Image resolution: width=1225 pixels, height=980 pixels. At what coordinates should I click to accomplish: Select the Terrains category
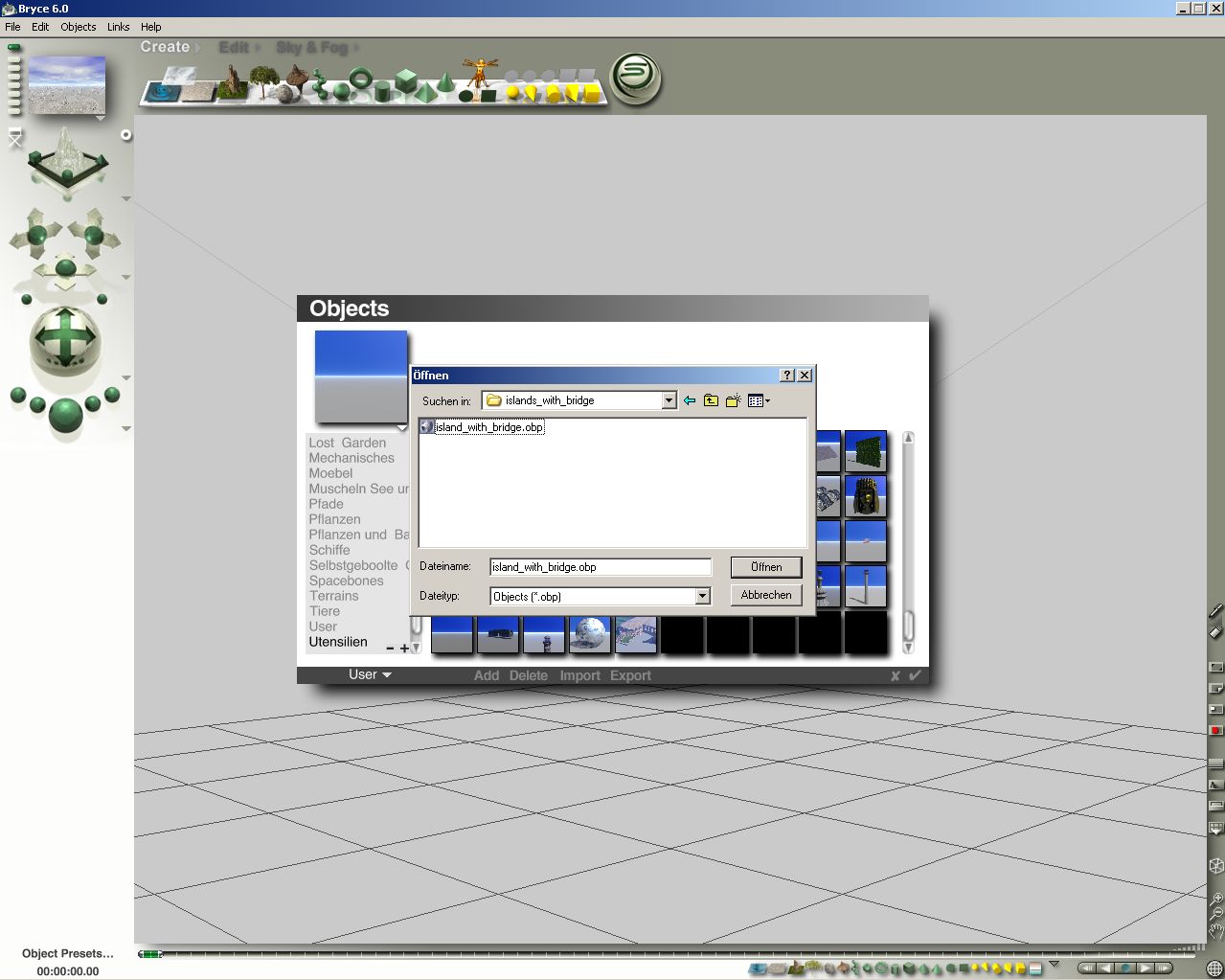(x=333, y=596)
